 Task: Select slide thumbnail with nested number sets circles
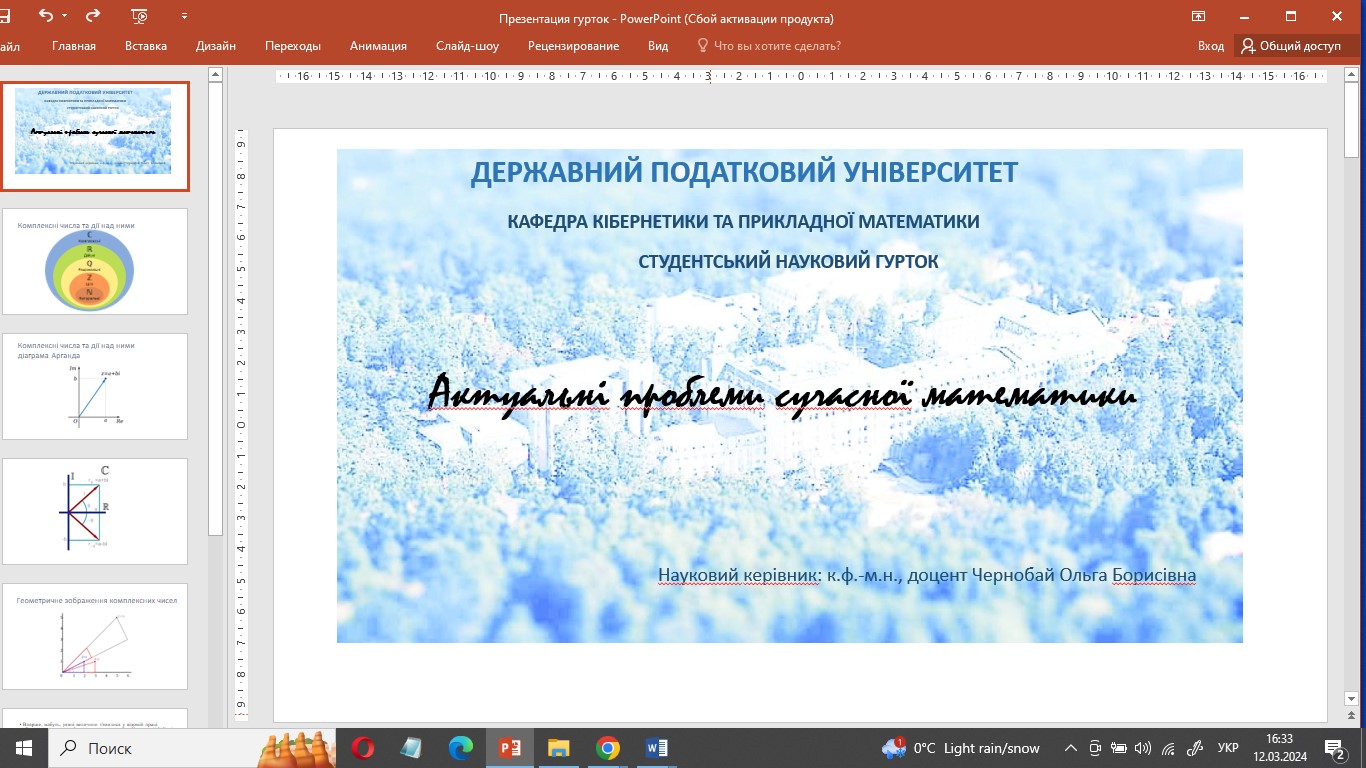click(94, 262)
